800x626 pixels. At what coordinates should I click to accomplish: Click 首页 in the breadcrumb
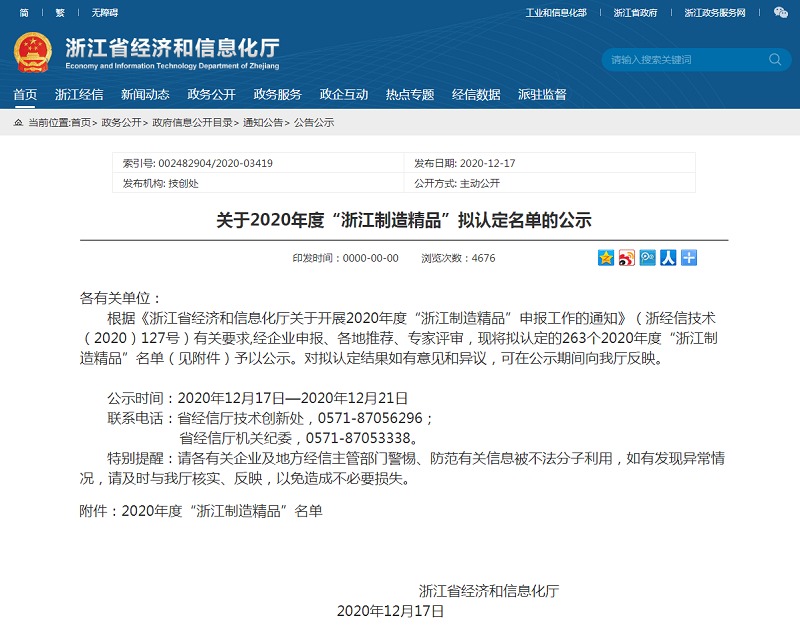click(x=81, y=122)
